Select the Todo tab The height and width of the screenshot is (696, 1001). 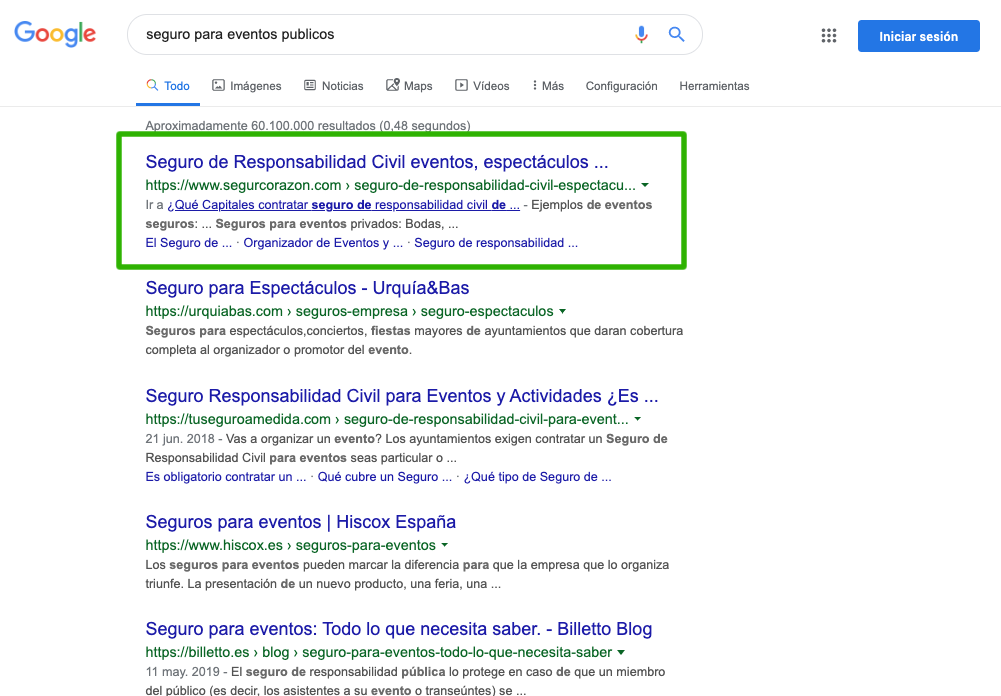point(168,86)
